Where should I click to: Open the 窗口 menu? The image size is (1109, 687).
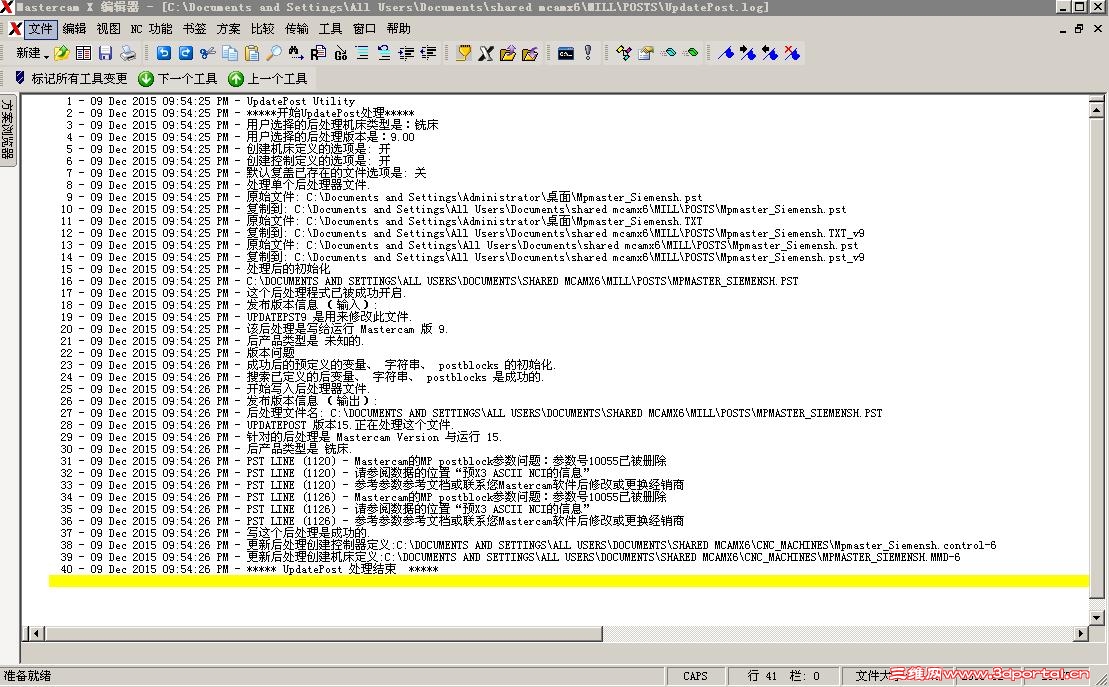coord(364,29)
